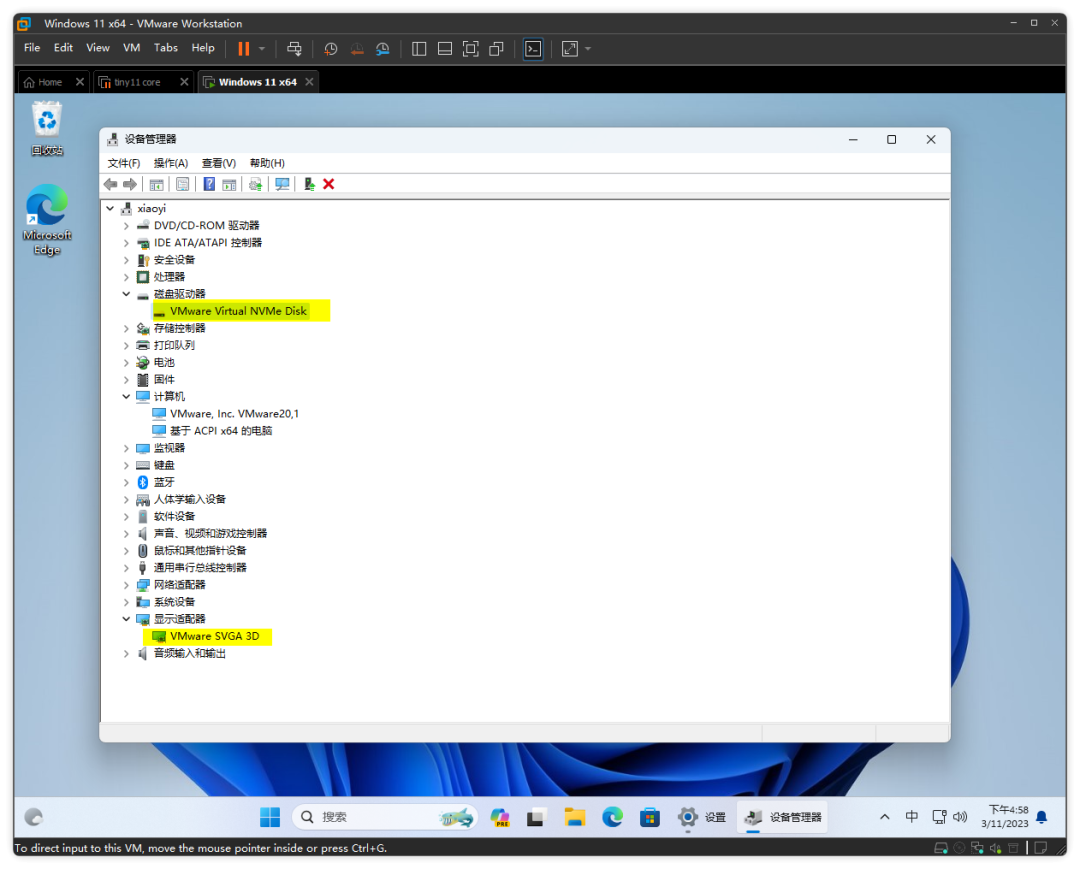Viewport: 1080px width, 869px height.
Task: Open the VM menu in VMware
Action: (x=131, y=48)
